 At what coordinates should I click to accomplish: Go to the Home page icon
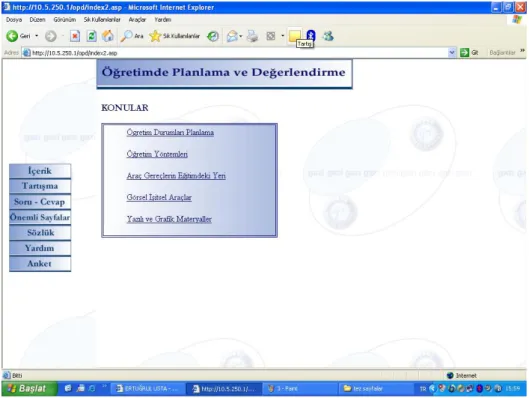(108, 36)
